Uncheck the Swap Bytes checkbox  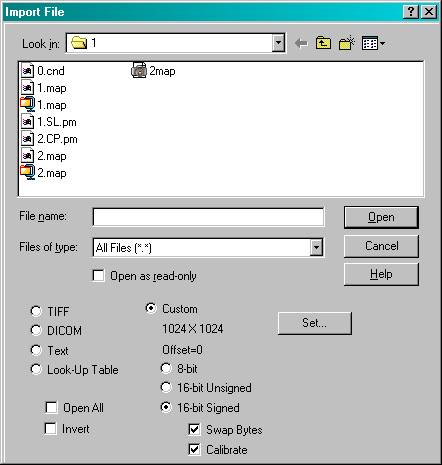click(194, 429)
